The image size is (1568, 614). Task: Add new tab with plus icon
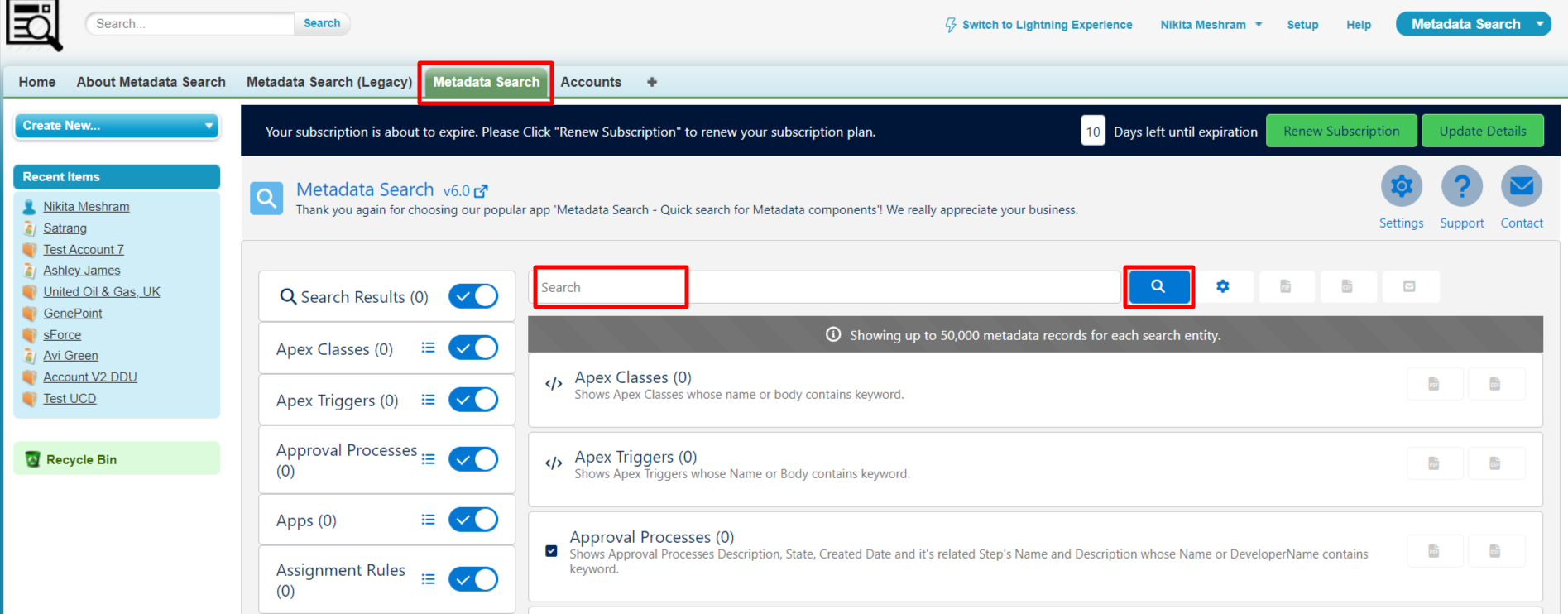[x=652, y=82]
